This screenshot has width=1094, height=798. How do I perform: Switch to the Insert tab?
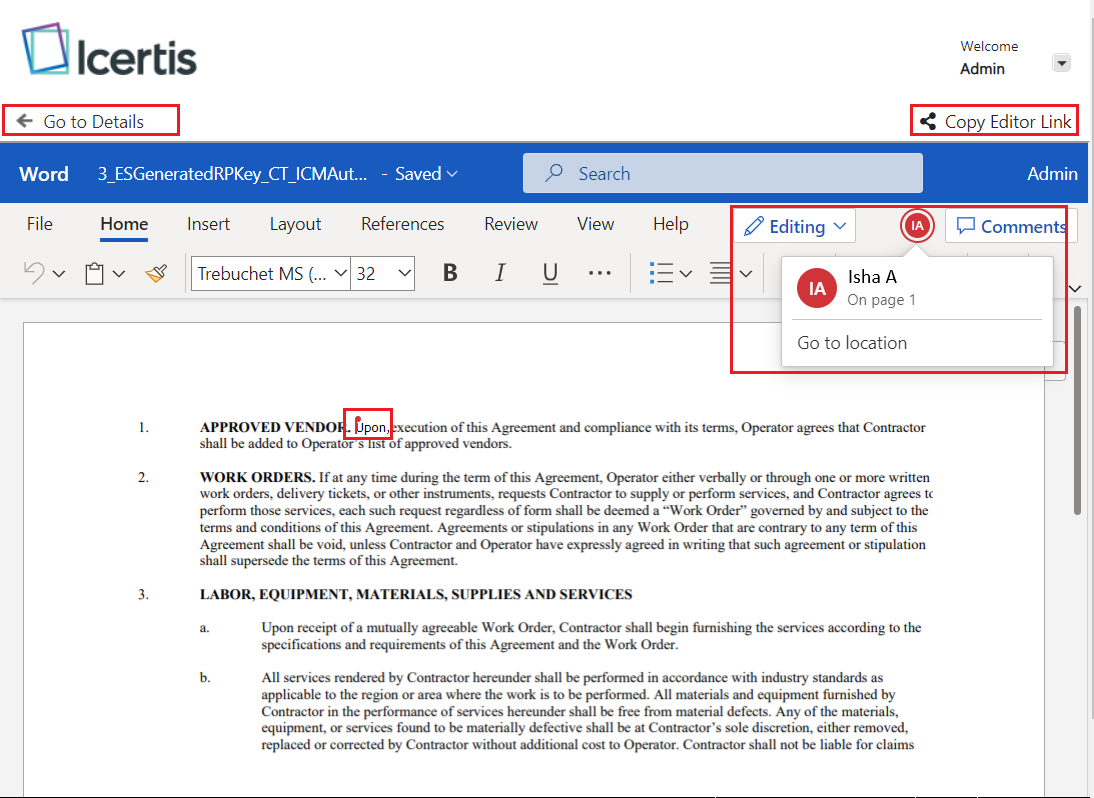click(208, 224)
